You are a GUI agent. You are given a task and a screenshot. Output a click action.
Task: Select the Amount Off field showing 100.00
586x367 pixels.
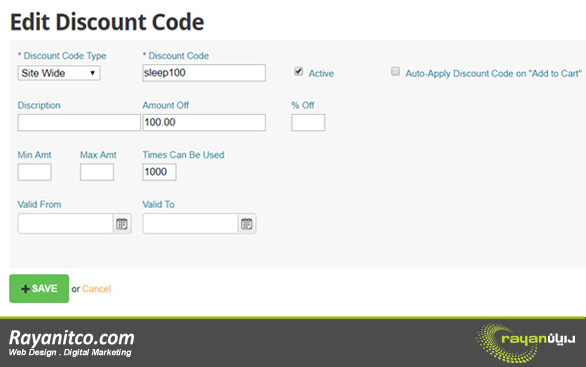[204, 123]
